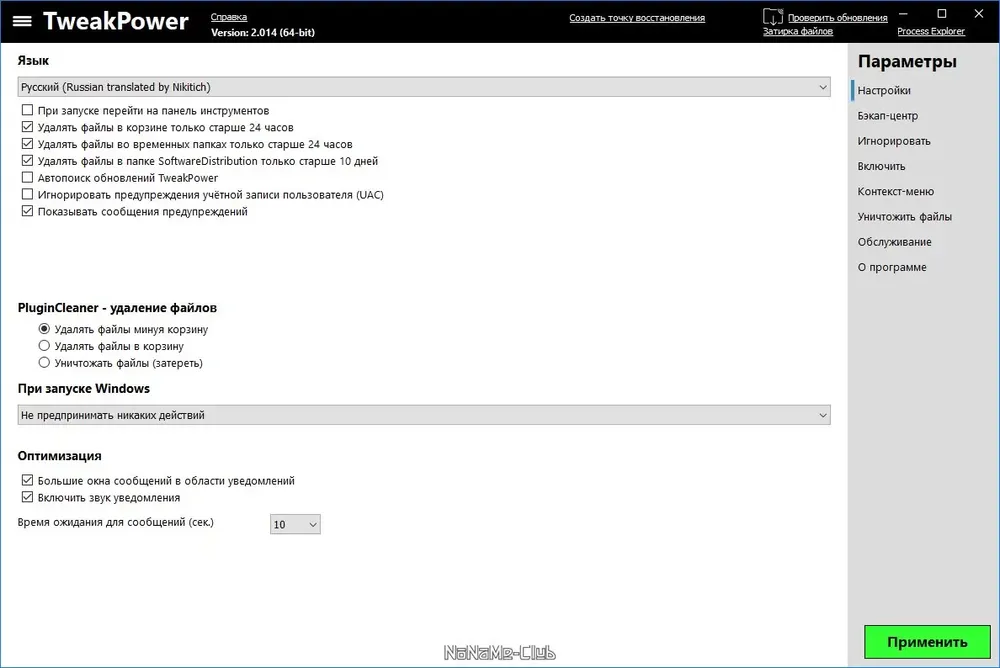Go to the Обслуживание section
Viewport: 1000px width, 668px height.
[x=894, y=242]
